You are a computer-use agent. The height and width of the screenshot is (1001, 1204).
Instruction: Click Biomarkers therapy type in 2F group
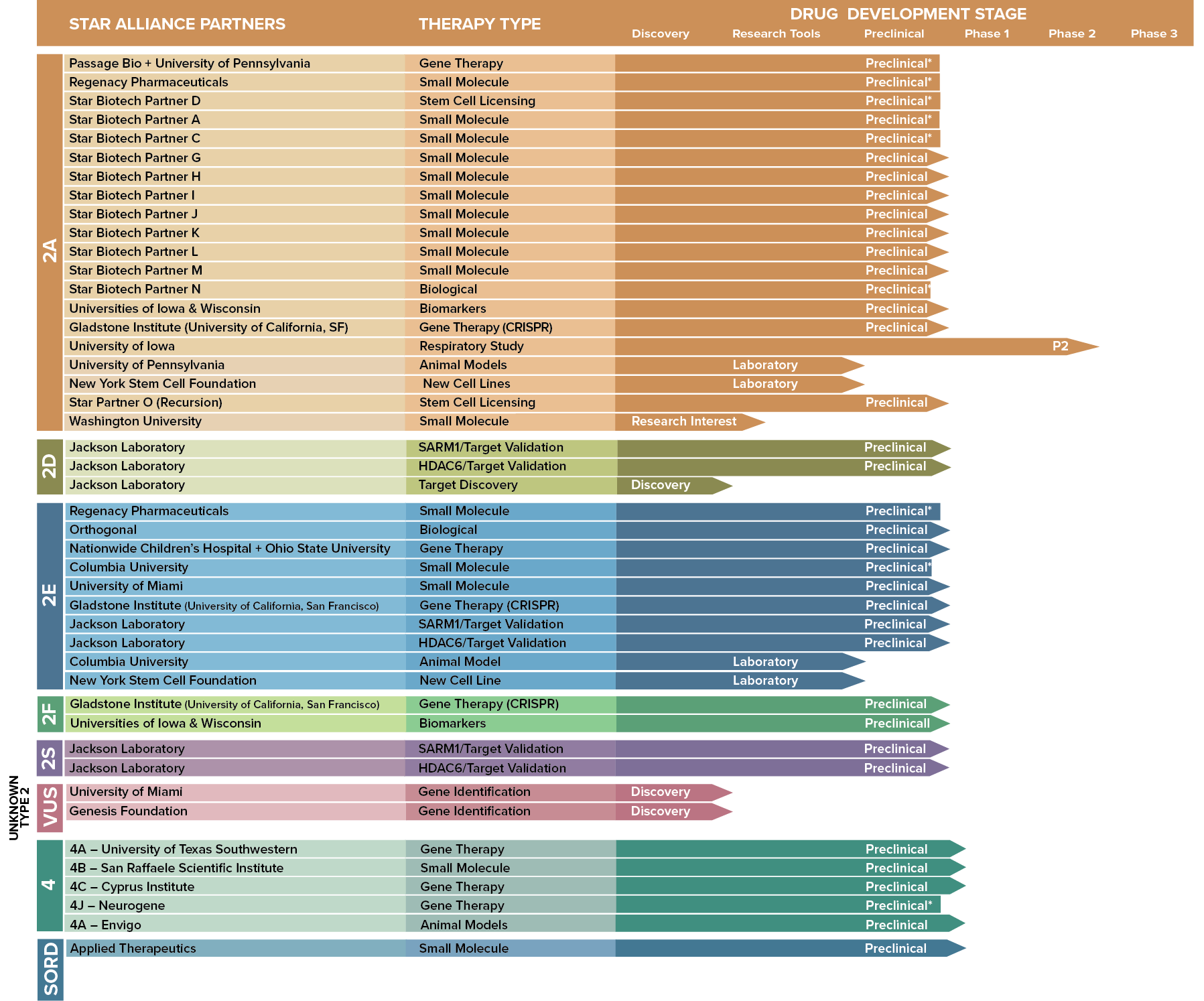point(452,724)
